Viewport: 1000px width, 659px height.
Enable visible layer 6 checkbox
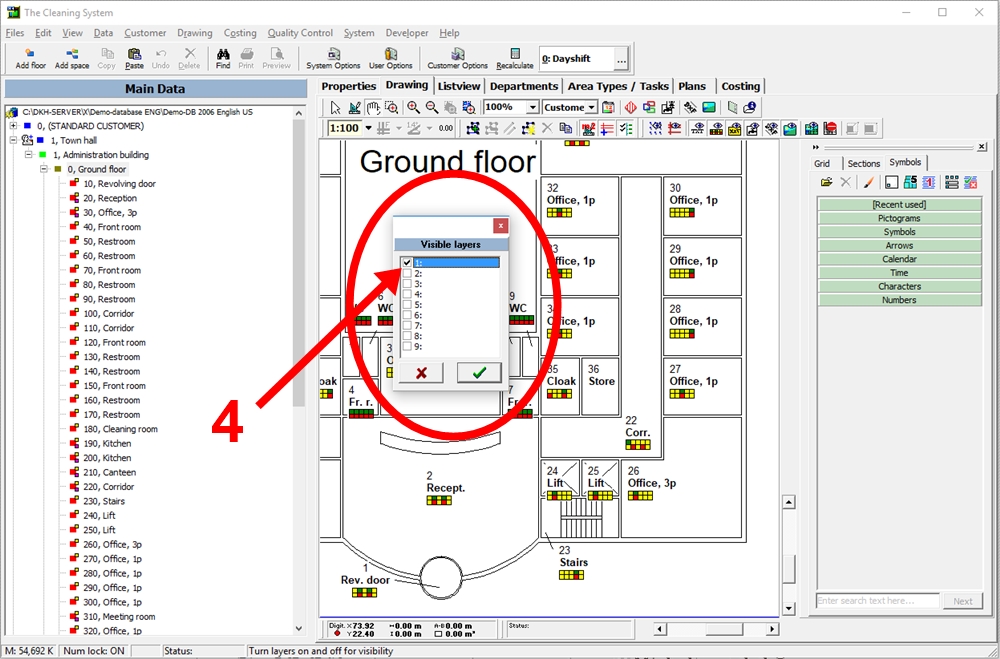coord(407,315)
